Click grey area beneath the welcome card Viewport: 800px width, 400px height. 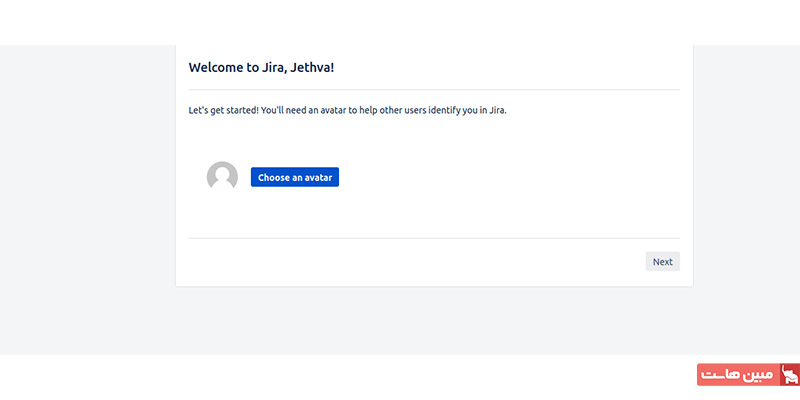tap(434, 320)
